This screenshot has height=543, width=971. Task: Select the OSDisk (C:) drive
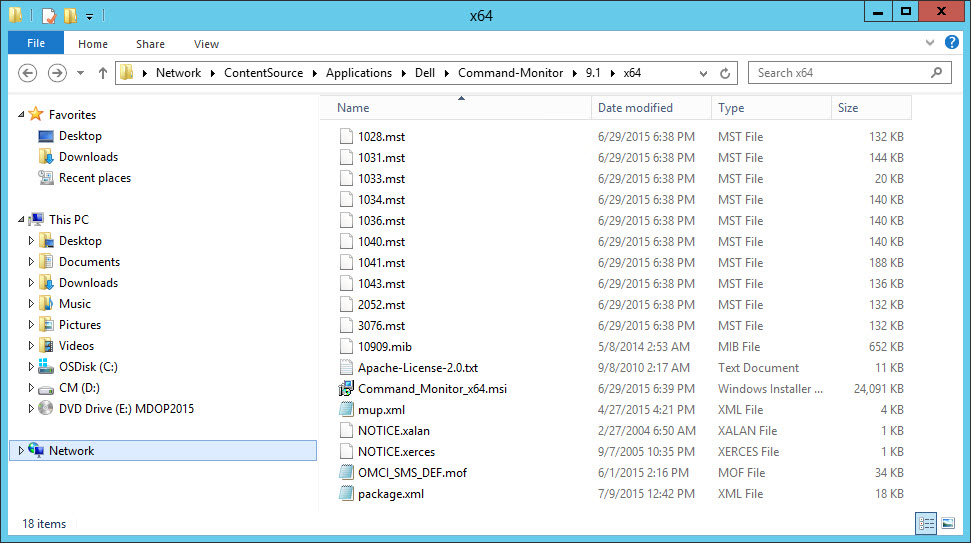coord(88,367)
